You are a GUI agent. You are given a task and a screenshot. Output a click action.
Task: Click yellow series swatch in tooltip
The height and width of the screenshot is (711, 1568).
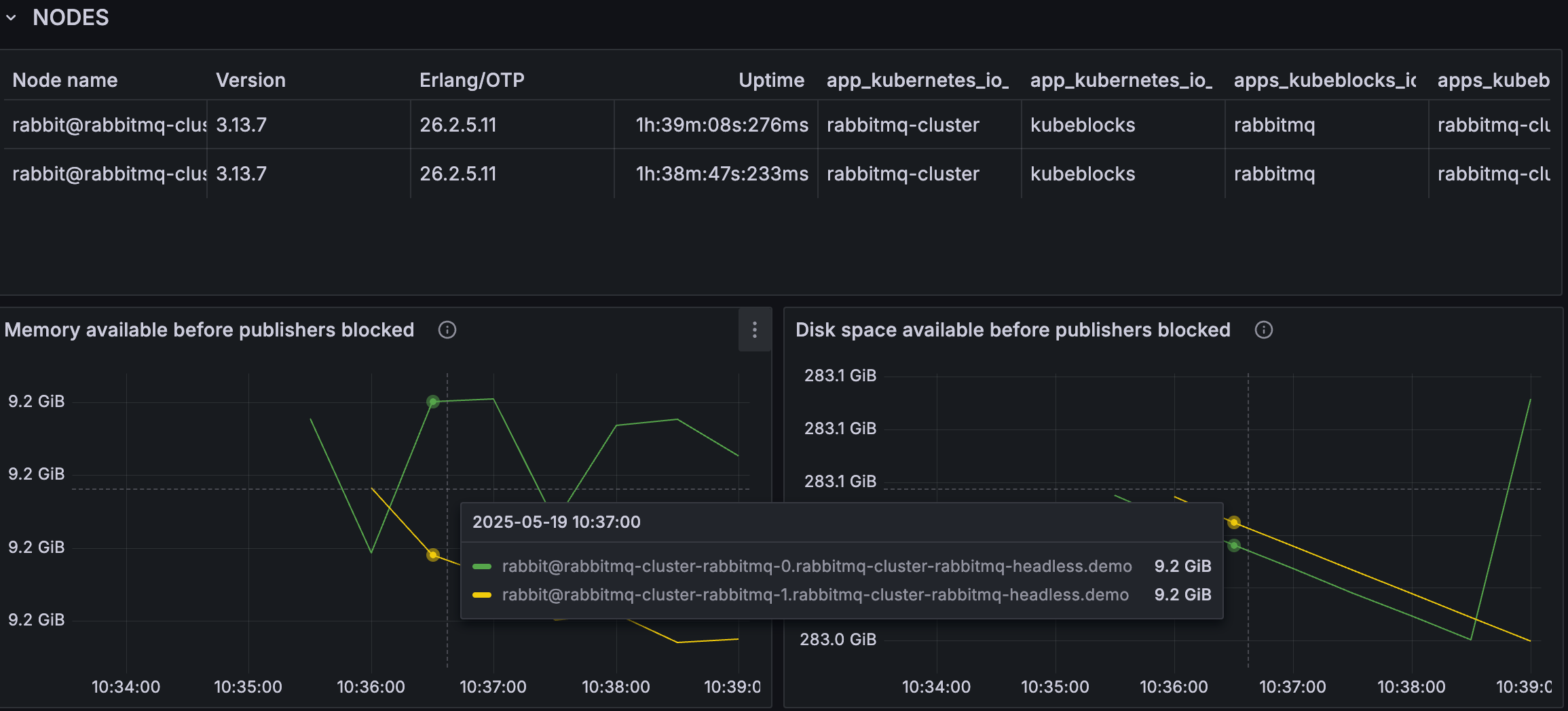coord(482,595)
